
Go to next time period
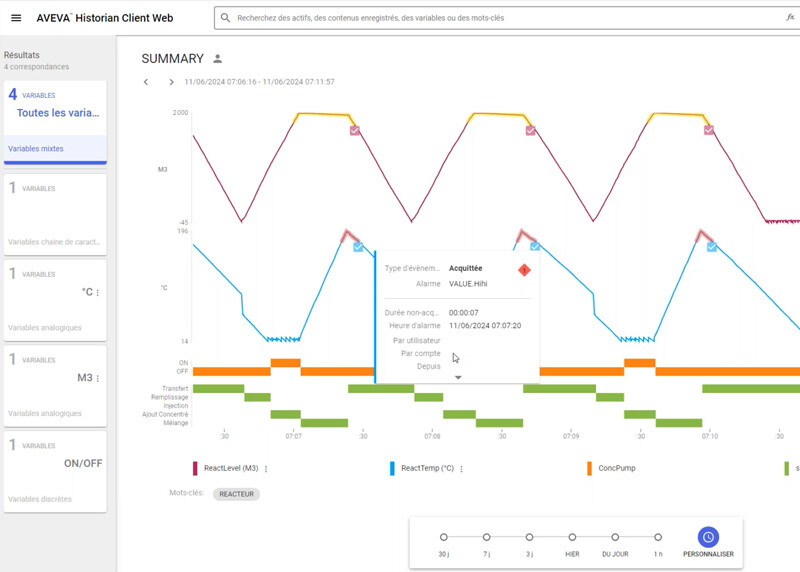(x=171, y=82)
